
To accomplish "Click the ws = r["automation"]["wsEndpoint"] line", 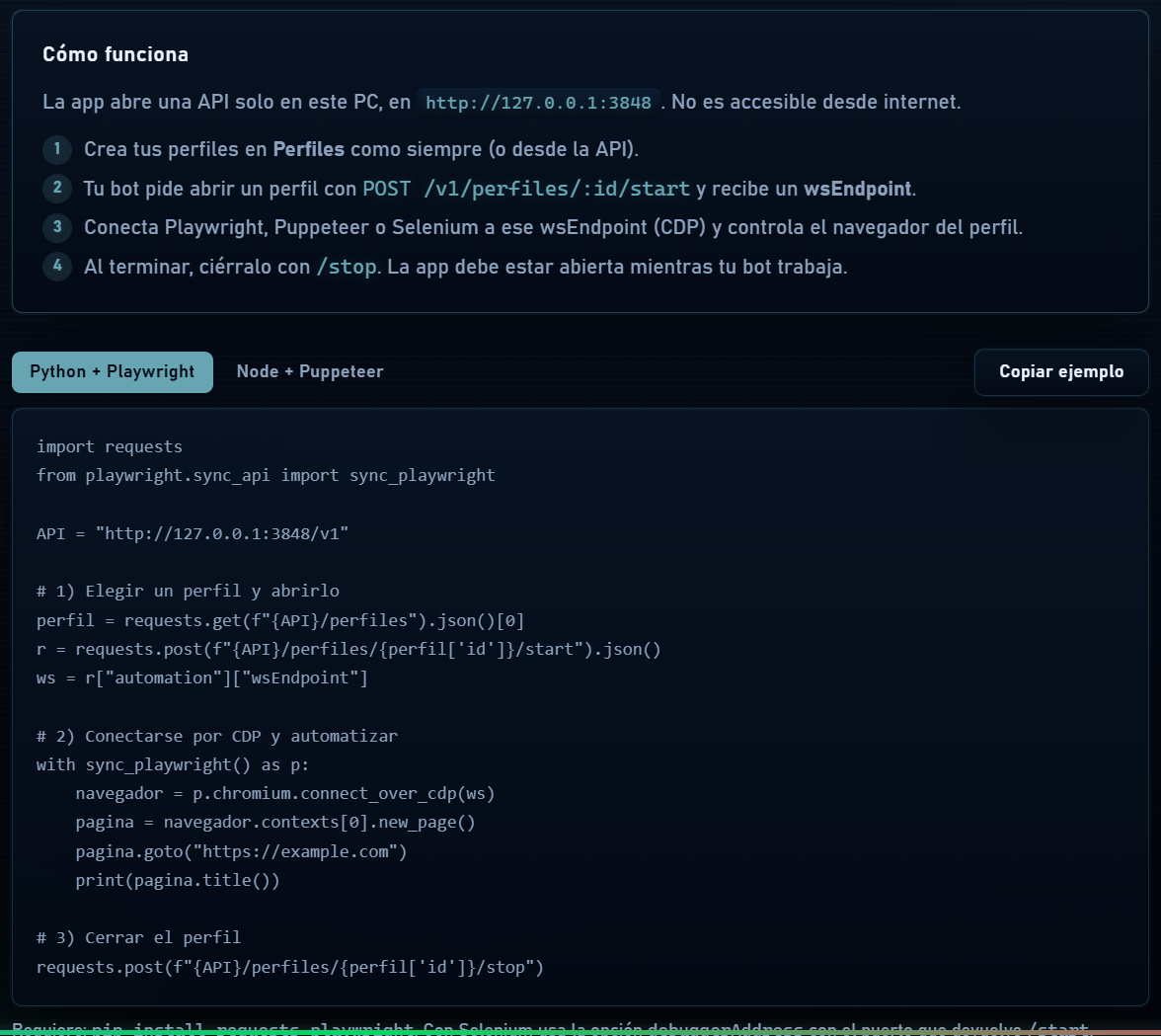I will click(x=202, y=678).
